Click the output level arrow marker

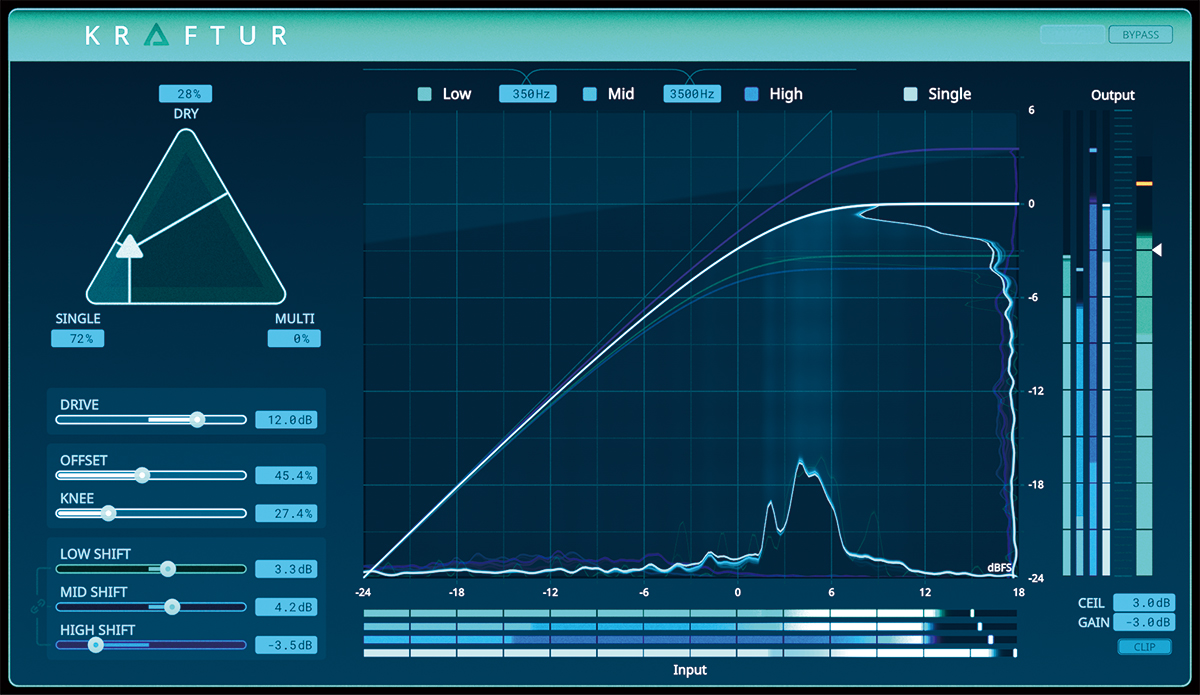[x=1157, y=250]
